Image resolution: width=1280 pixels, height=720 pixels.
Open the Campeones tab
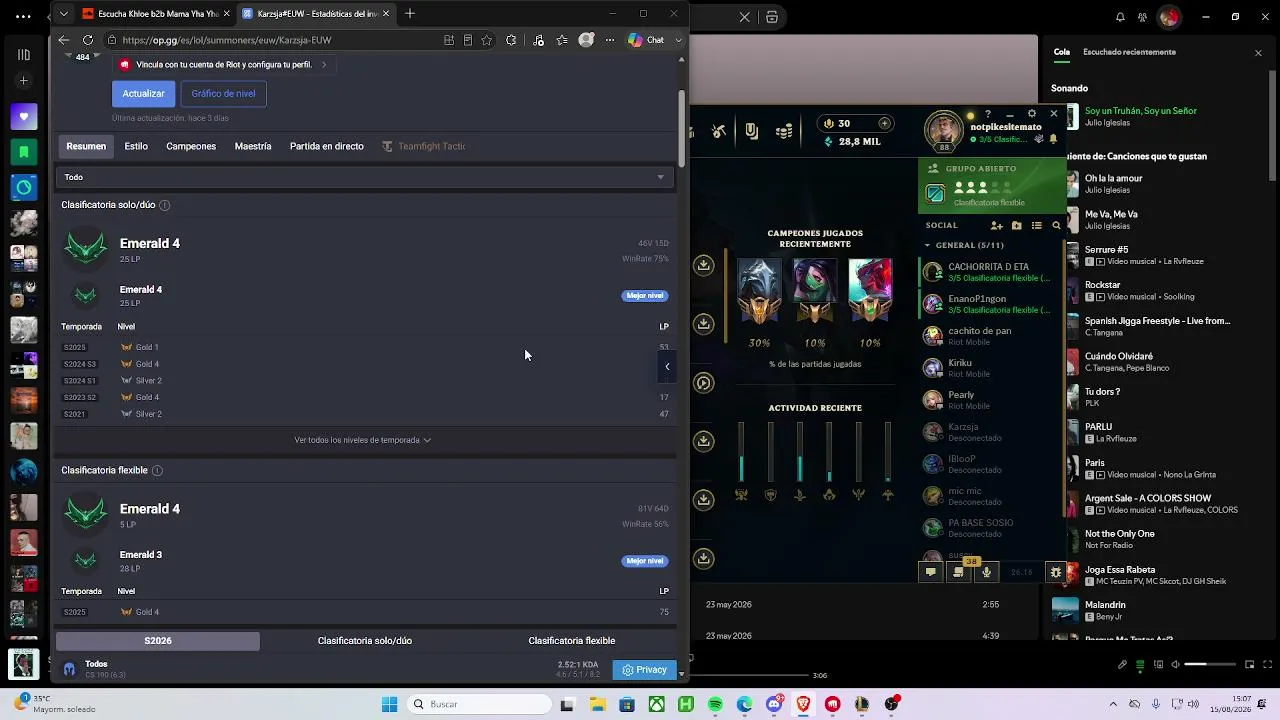point(191,146)
